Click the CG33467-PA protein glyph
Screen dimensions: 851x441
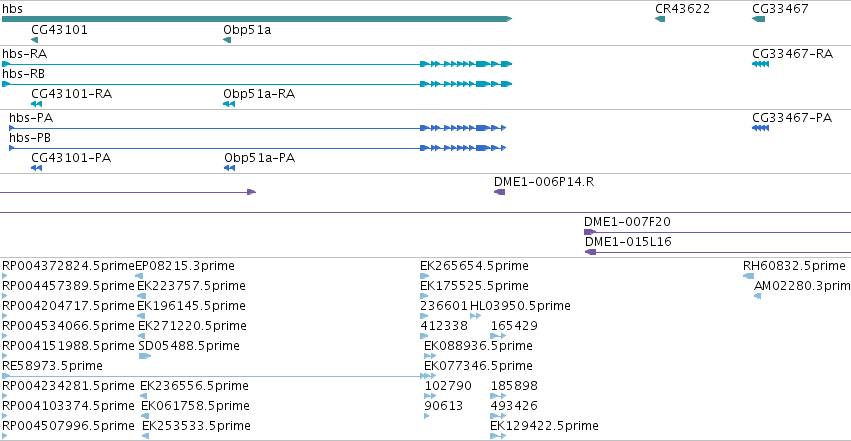pyautogui.click(x=760, y=128)
